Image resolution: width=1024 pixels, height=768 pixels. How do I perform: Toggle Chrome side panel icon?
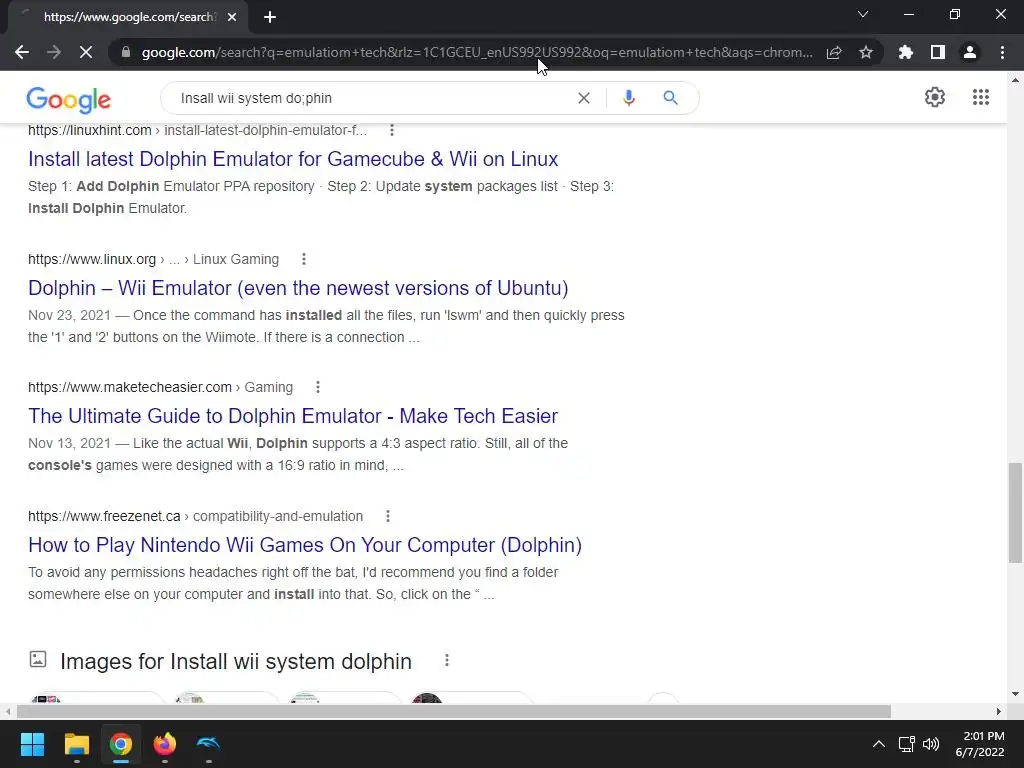point(938,52)
